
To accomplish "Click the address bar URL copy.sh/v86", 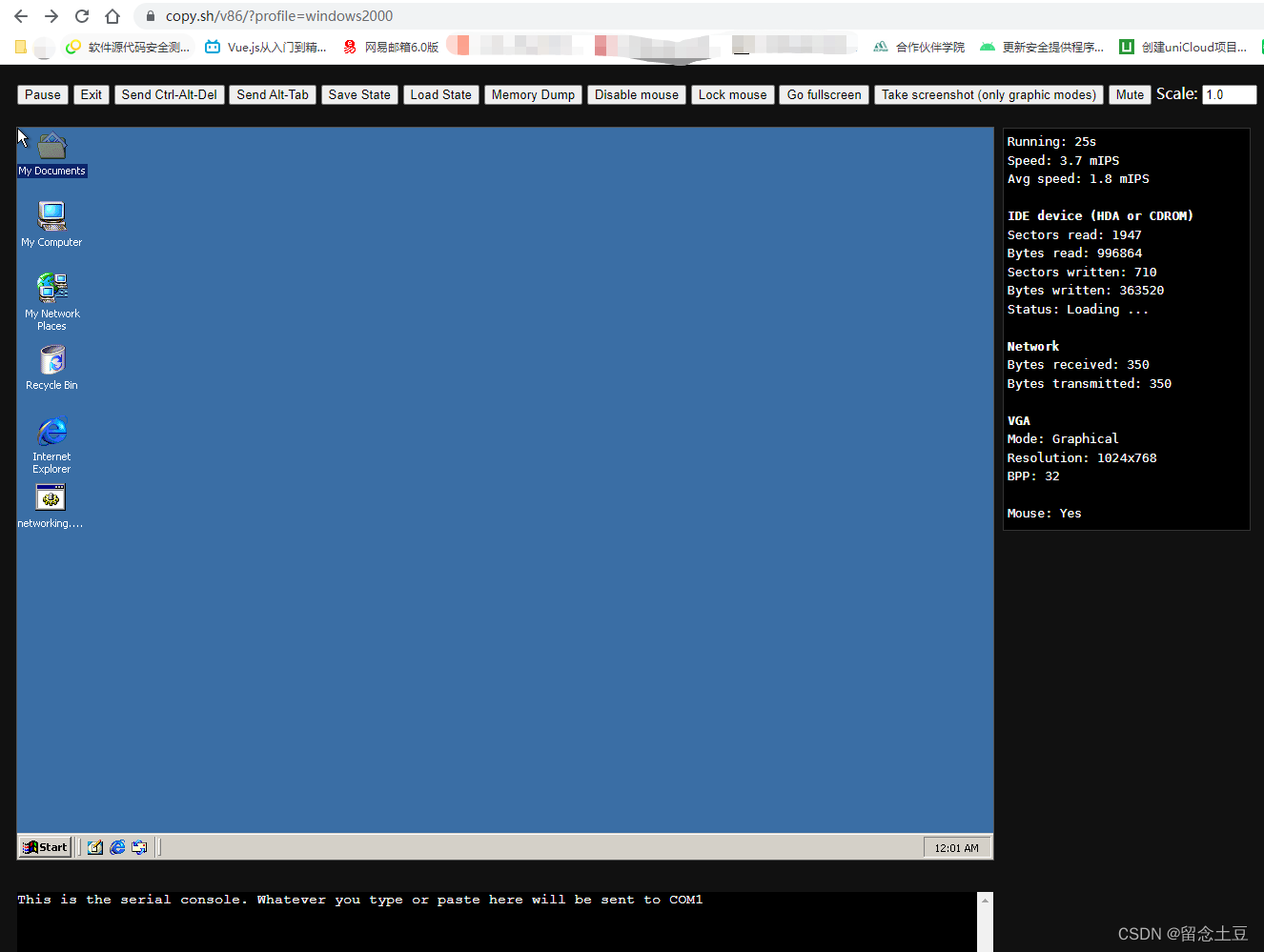I will pos(278,16).
